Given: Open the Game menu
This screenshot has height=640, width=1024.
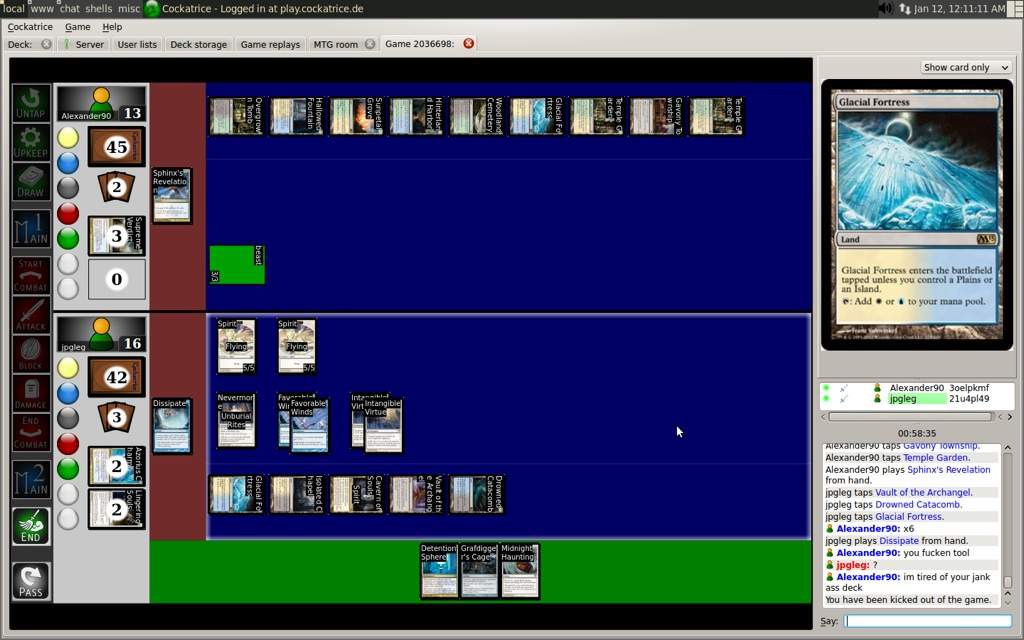Looking at the screenshot, I should pyautogui.click(x=78, y=27).
